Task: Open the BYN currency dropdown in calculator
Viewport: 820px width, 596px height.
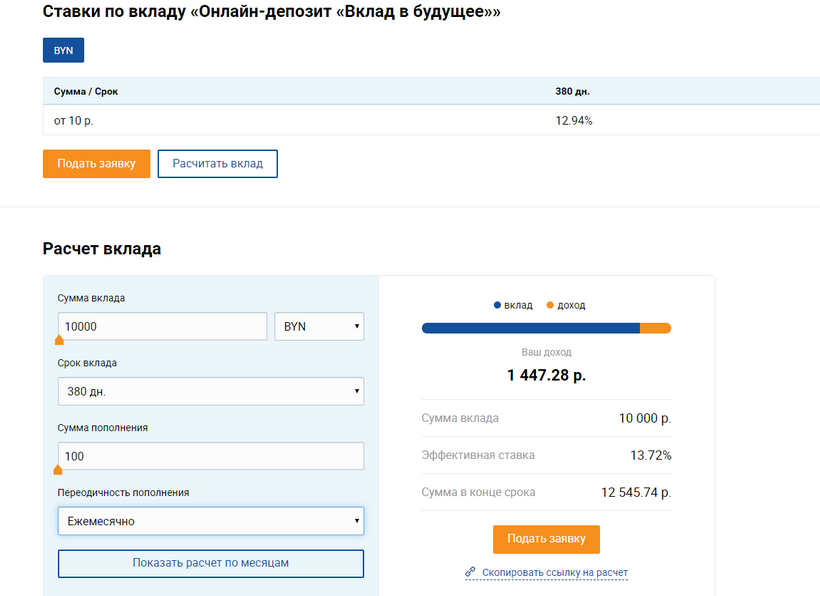Action: pyautogui.click(x=319, y=327)
